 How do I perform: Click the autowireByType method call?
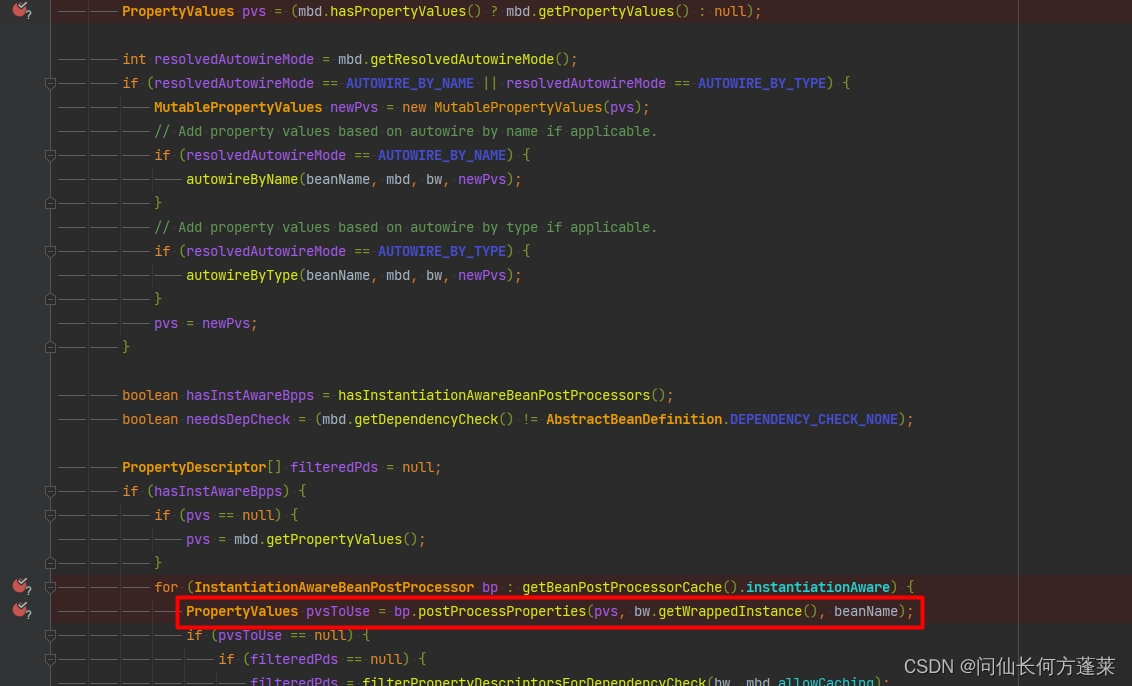tap(242, 275)
